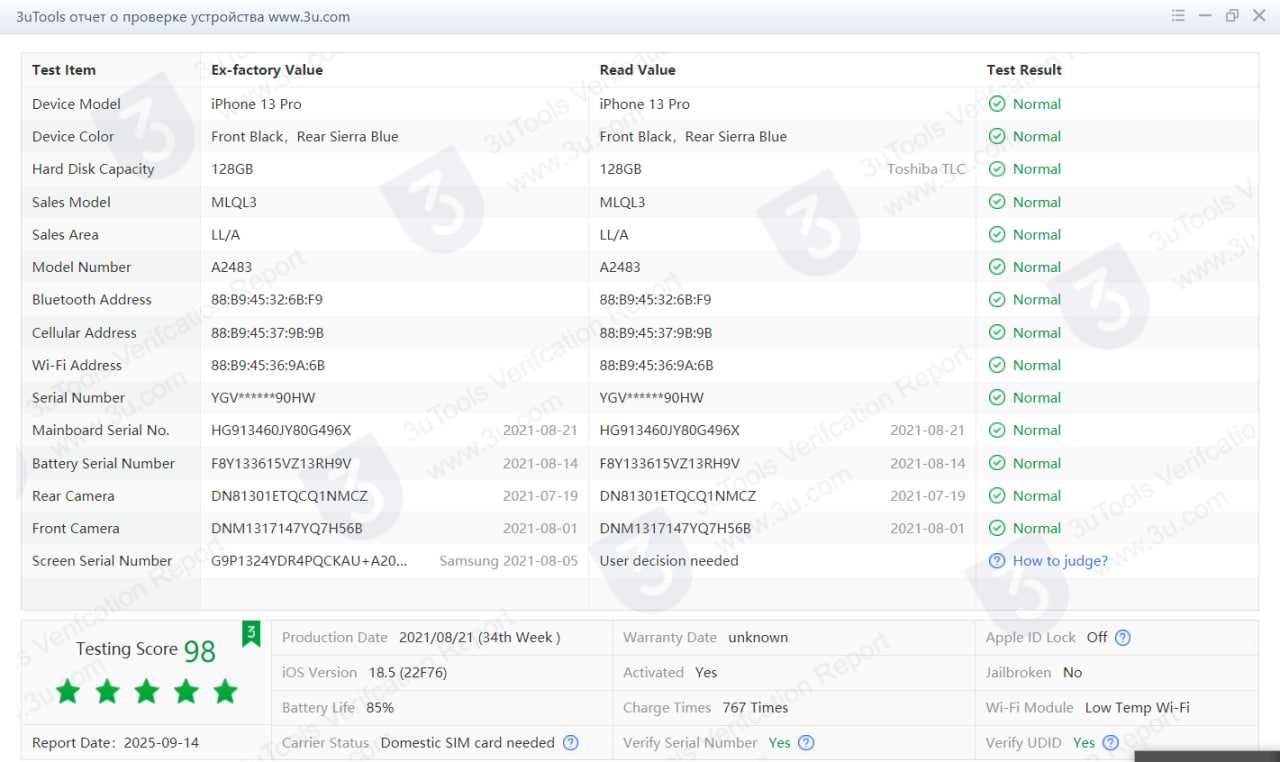Click the Test Item column header
Viewport: 1280px width, 762px height.
pos(64,70)
